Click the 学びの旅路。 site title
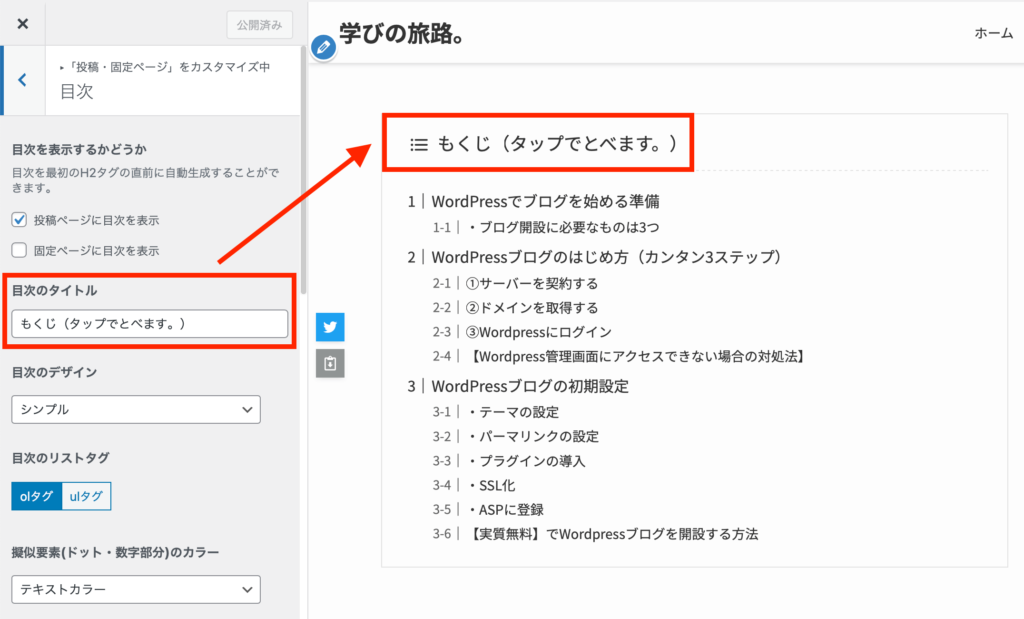Screen dimensions: 1024x619 (402, 33)
